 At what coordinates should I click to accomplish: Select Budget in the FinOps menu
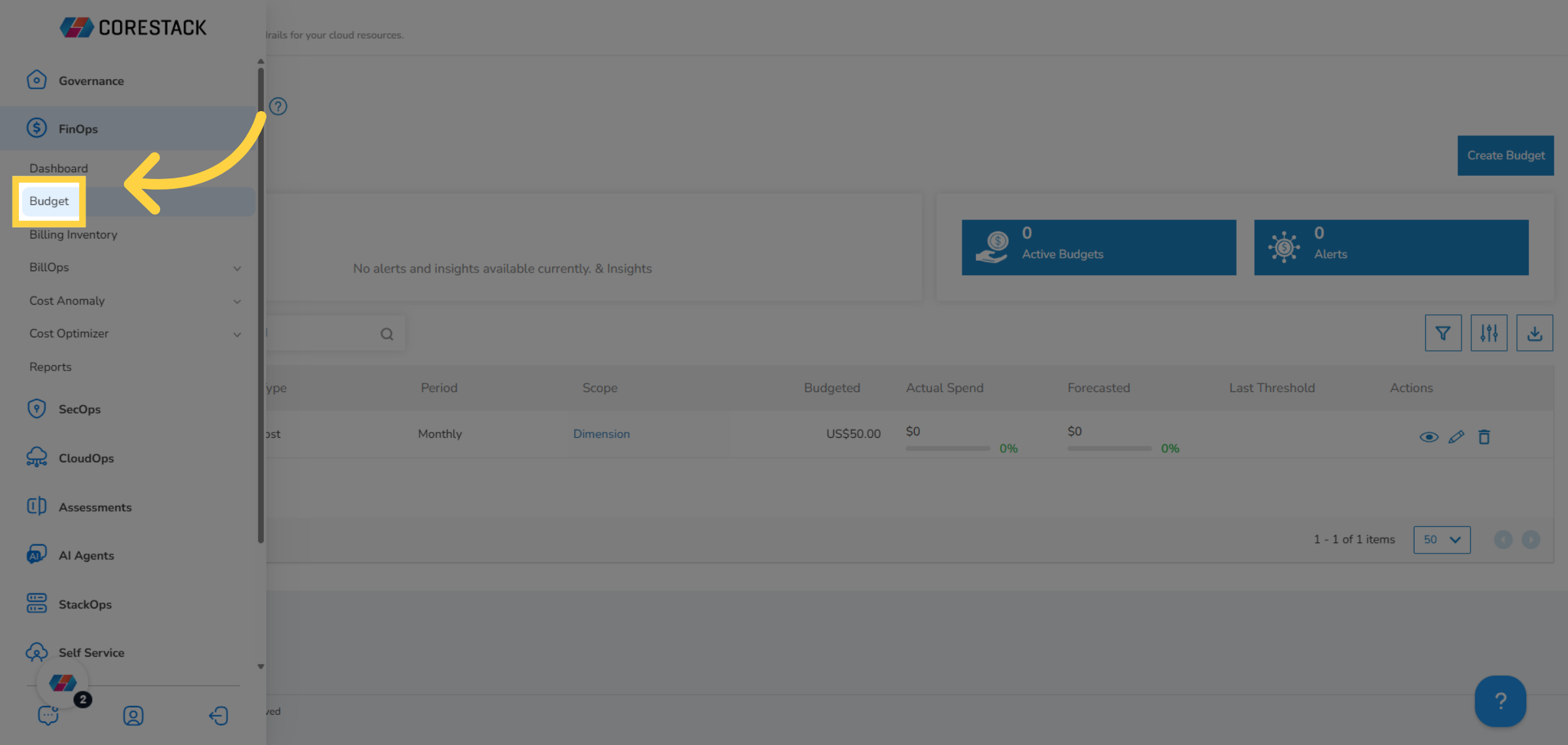[x=49, y=201]
